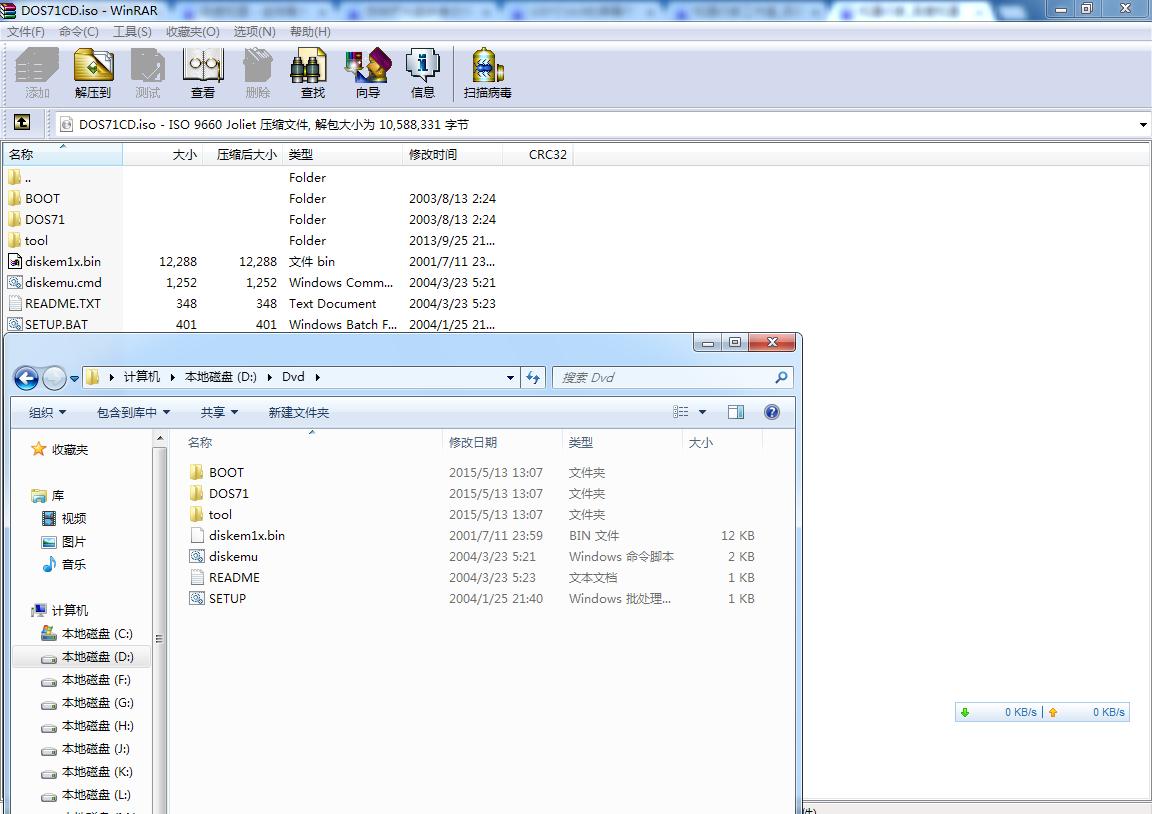Click the Scan Virus toolbar icon
Image resolution: width=1152 pixels, height=814 pixels.
[x=487, y=74]
